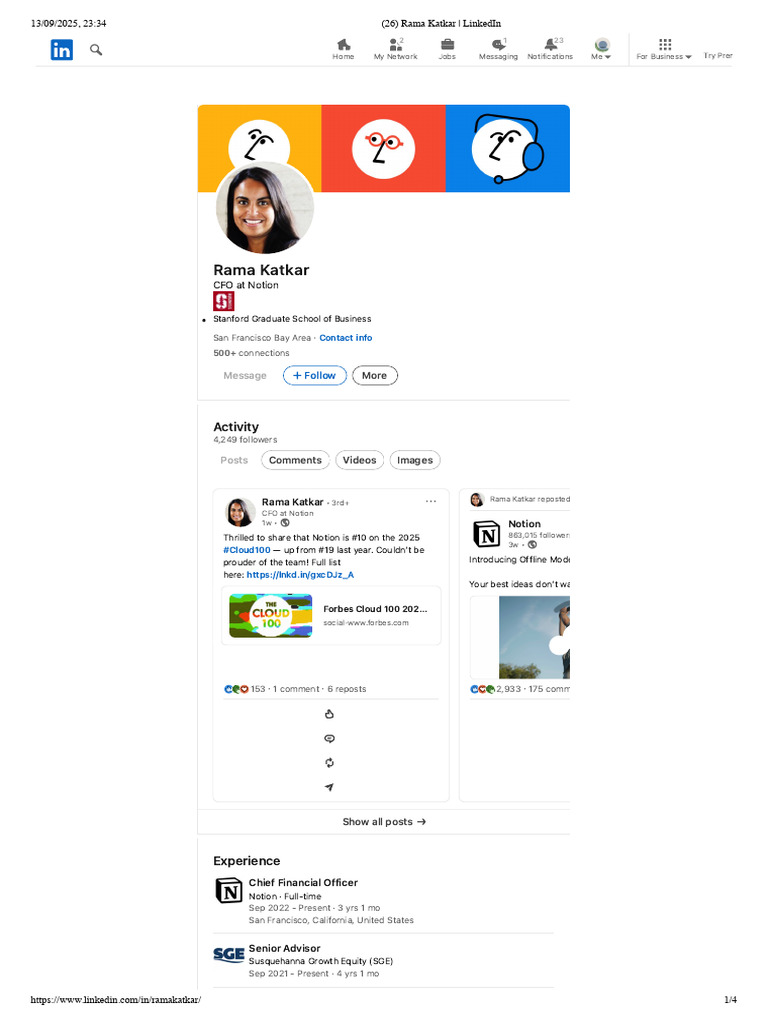768x1024 pixels.
Task: Open the Home icon in navigation
Action: pyautogui.click(x=343, y=44)
